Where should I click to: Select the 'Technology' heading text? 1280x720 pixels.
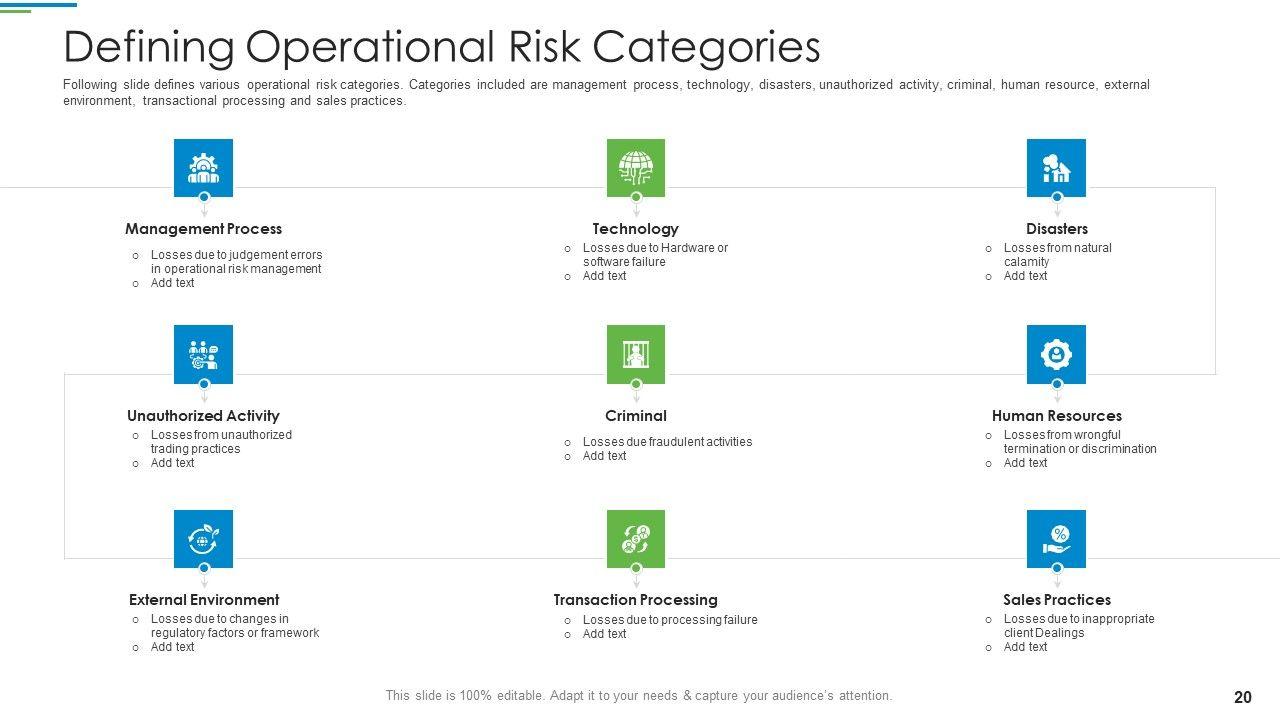[635, 229]
